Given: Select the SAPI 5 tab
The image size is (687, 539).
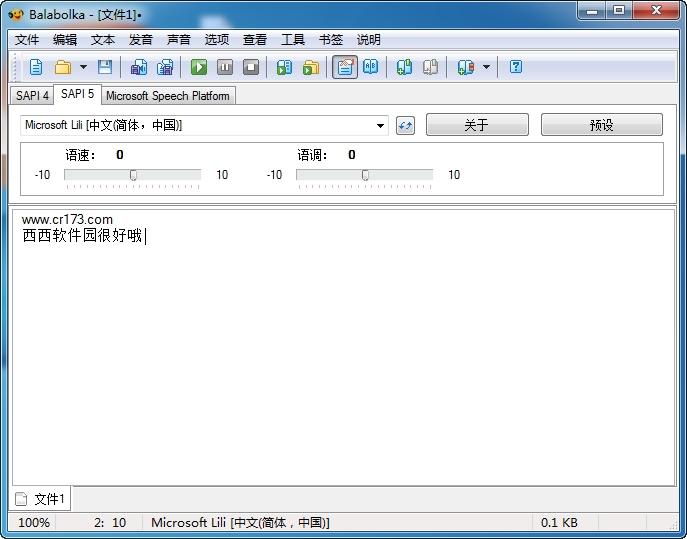Looking at the screenshot, I should click(x=78, y=94).
